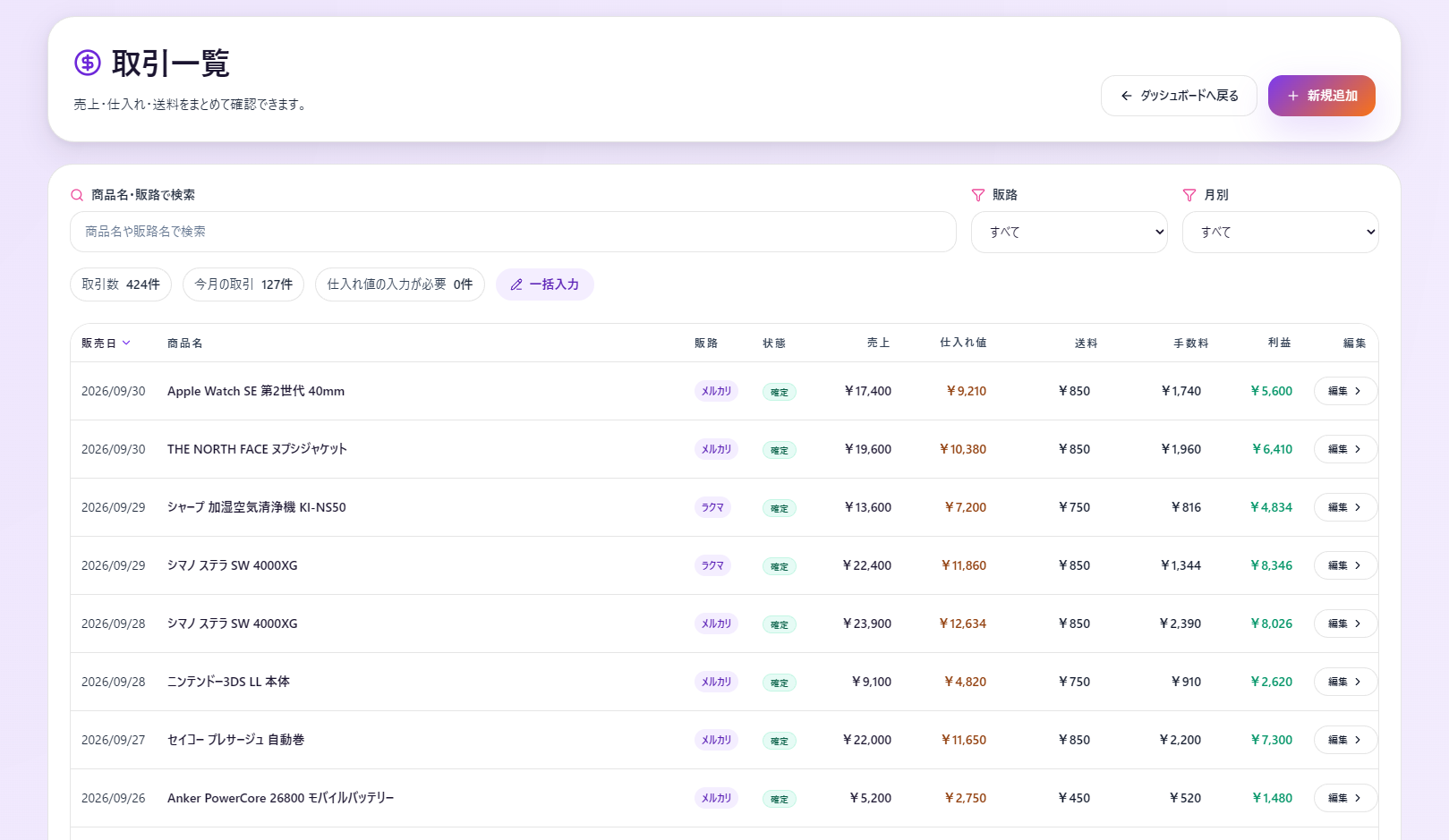Click 確定 status badge in ニンテンドー3DS row

click(x=780, y=683)
